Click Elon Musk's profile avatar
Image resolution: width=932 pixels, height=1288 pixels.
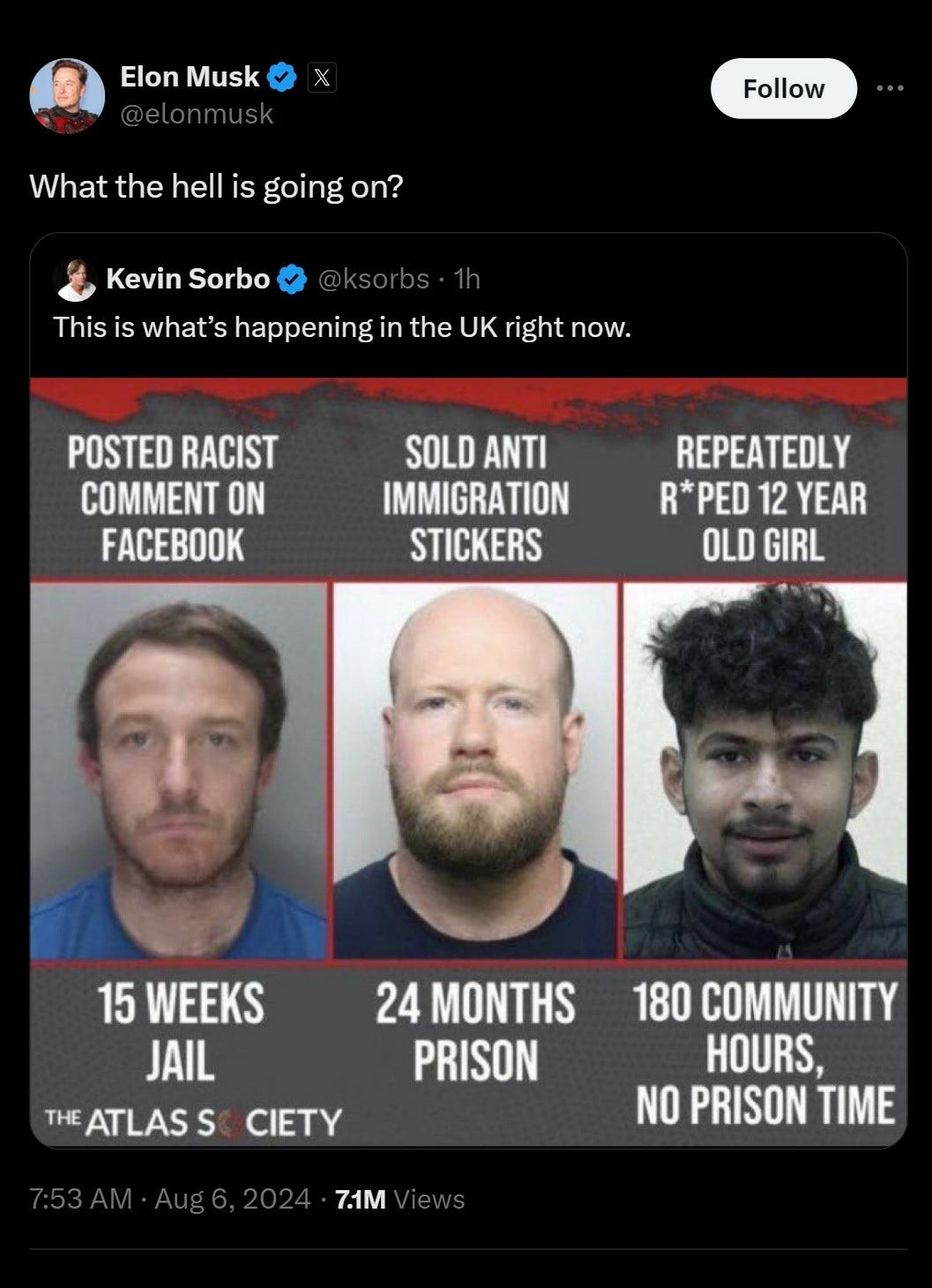click(x=67, y=95)
